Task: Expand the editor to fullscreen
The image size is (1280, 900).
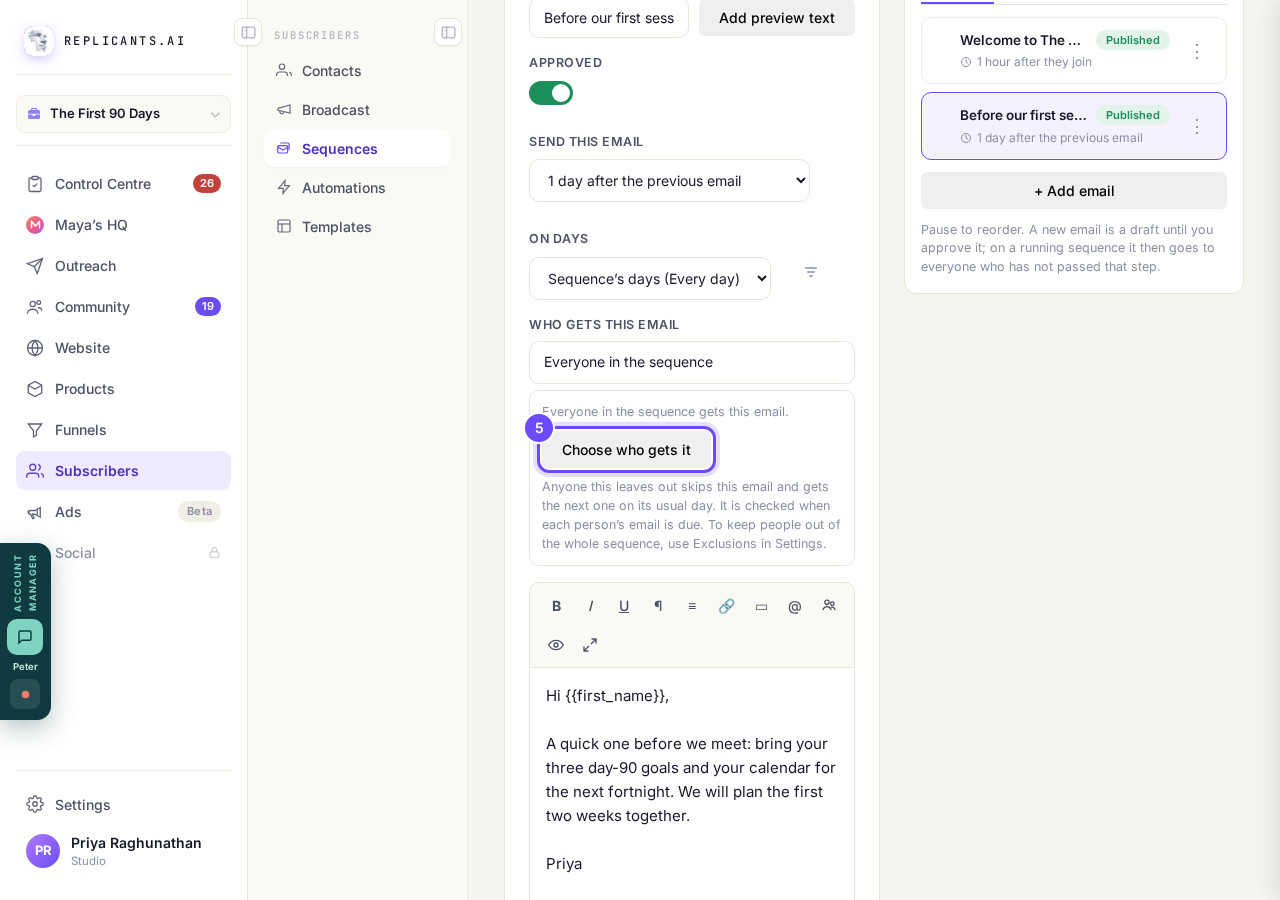Action: [x=590, y=645]
